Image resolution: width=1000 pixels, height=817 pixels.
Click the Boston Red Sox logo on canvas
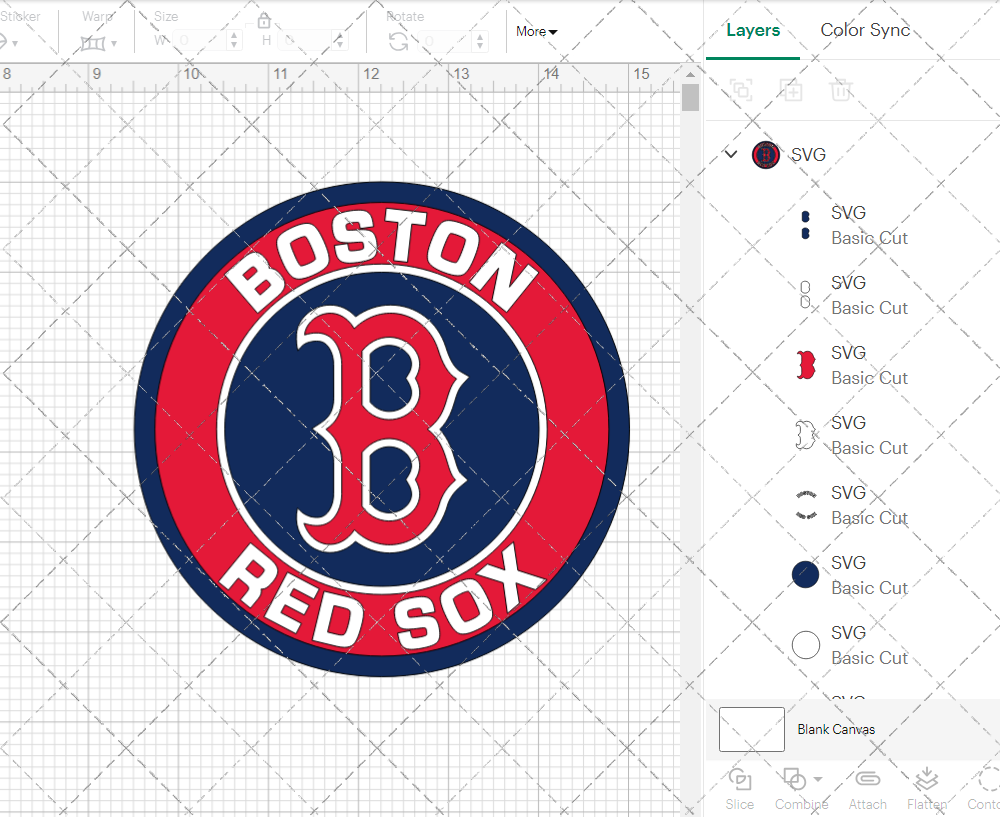(x=382, y=429)
